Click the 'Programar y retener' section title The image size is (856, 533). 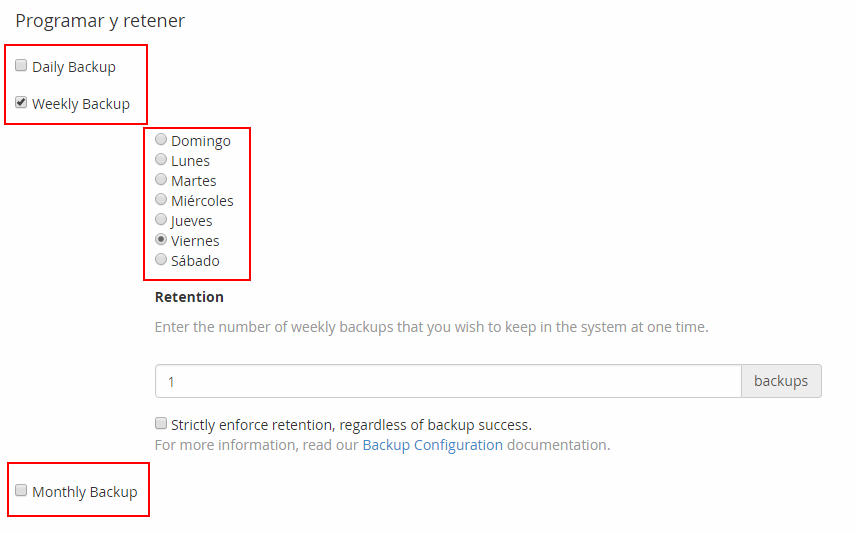click(100, 20)
